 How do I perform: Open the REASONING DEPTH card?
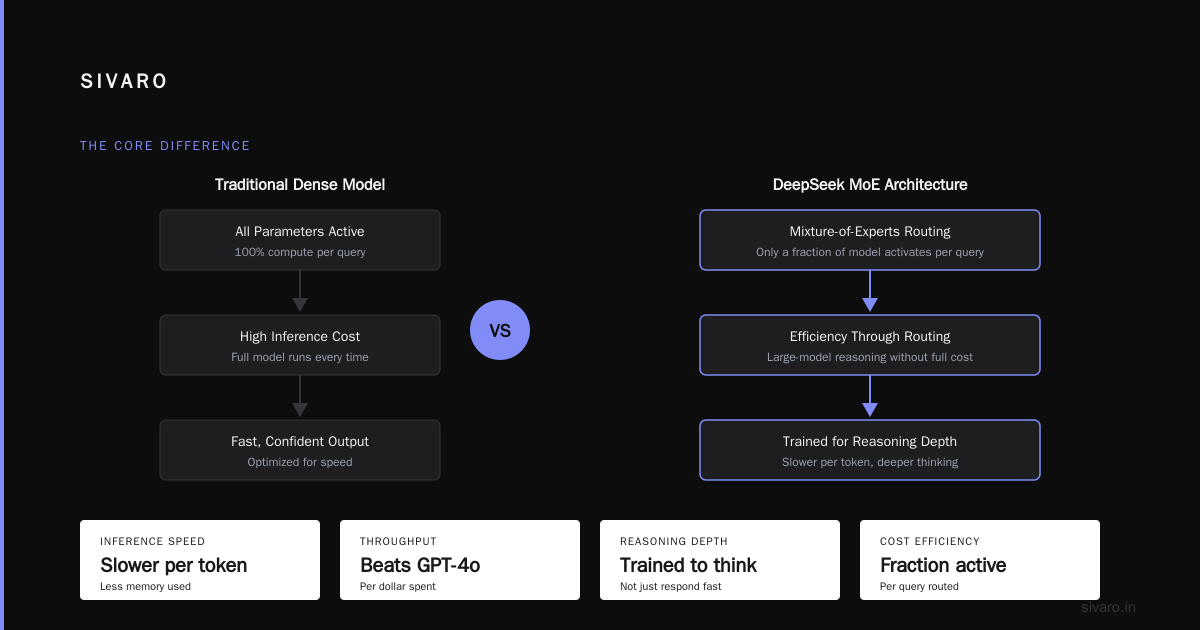tap(720, 560)
